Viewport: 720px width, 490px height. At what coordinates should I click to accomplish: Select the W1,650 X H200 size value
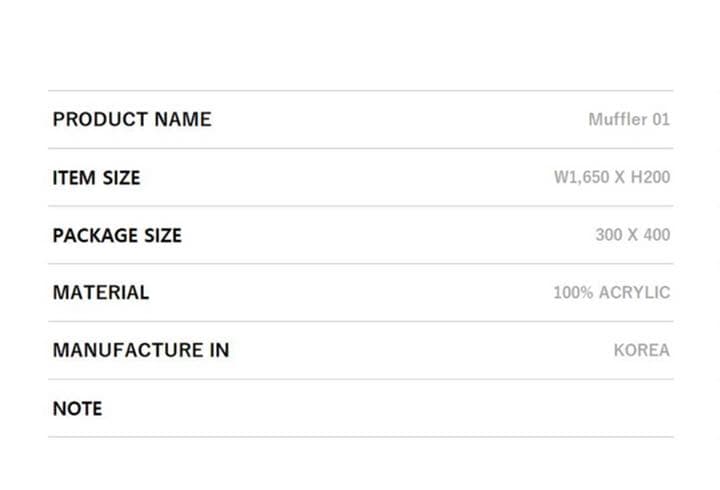(612, 178)
